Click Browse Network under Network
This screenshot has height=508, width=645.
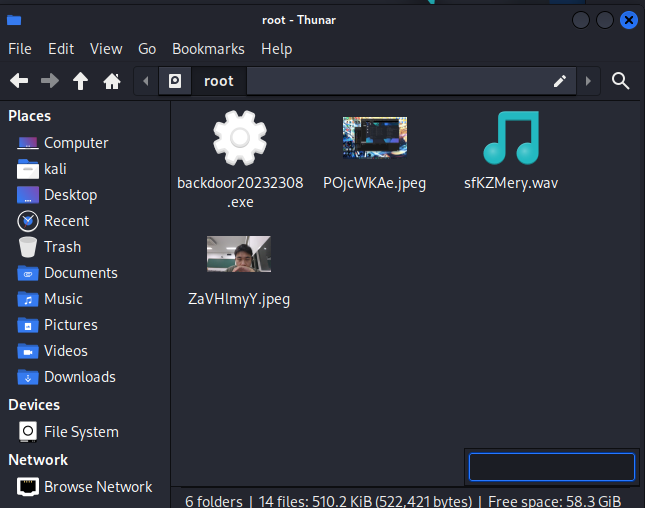pos(84,487)
